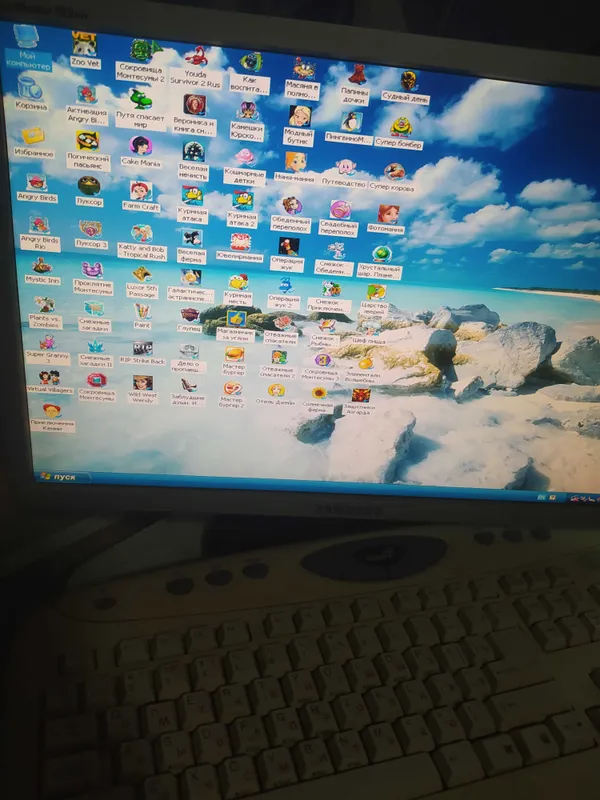This screenshot has width=600, height=800.
Task: Open the пуск Start menu button
Action: click(x=61, y=477)
